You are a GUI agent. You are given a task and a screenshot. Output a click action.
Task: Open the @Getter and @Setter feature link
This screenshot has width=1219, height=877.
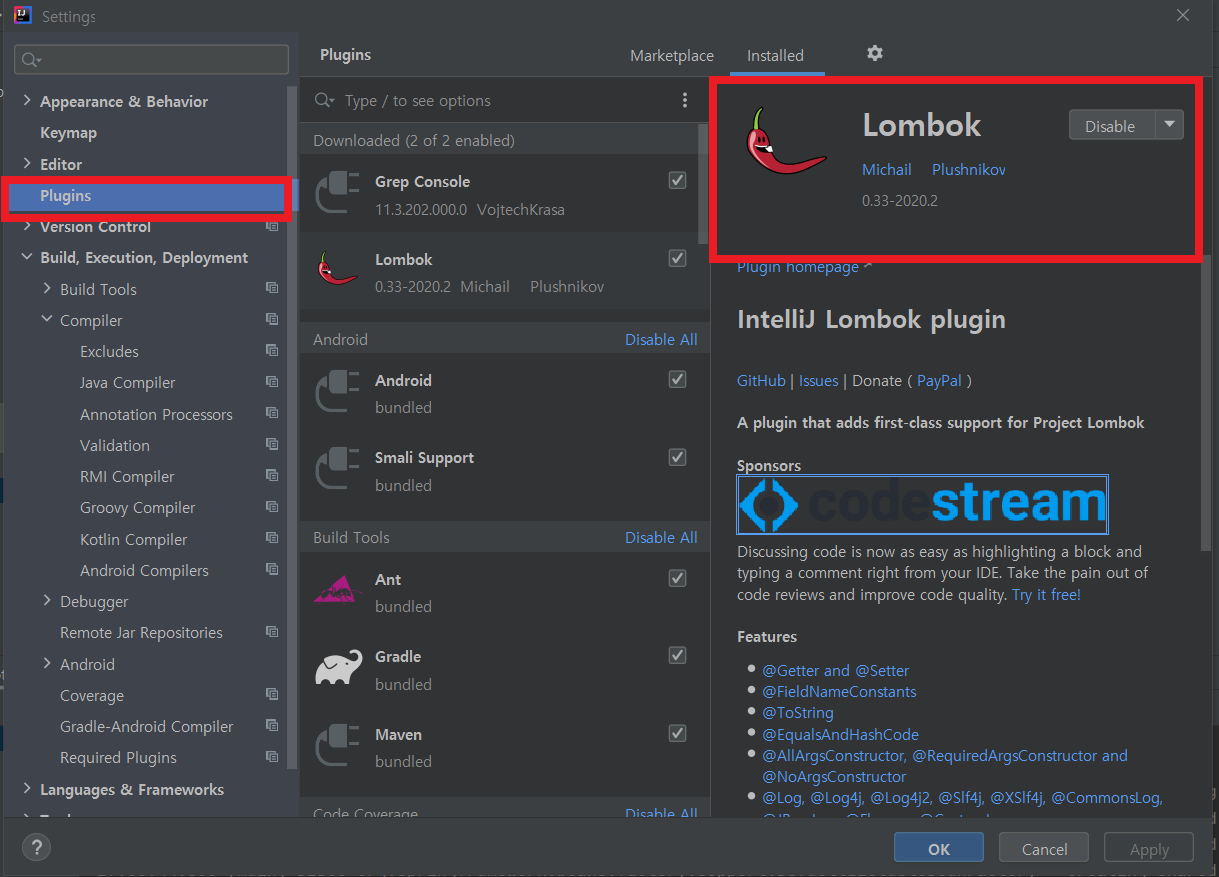[836, 670]
